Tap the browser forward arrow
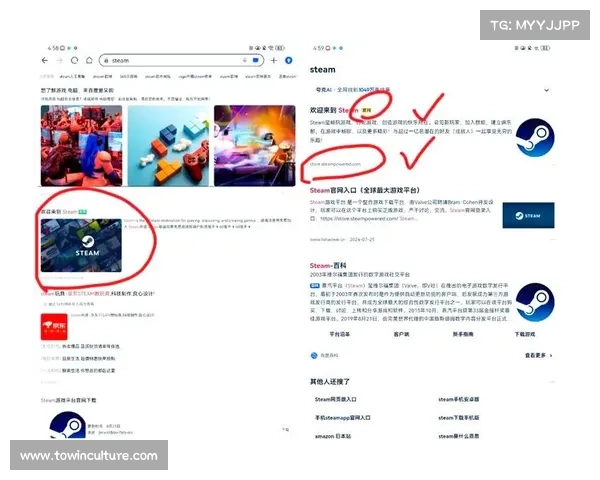The image size is (600, 480). coord(59,60)
